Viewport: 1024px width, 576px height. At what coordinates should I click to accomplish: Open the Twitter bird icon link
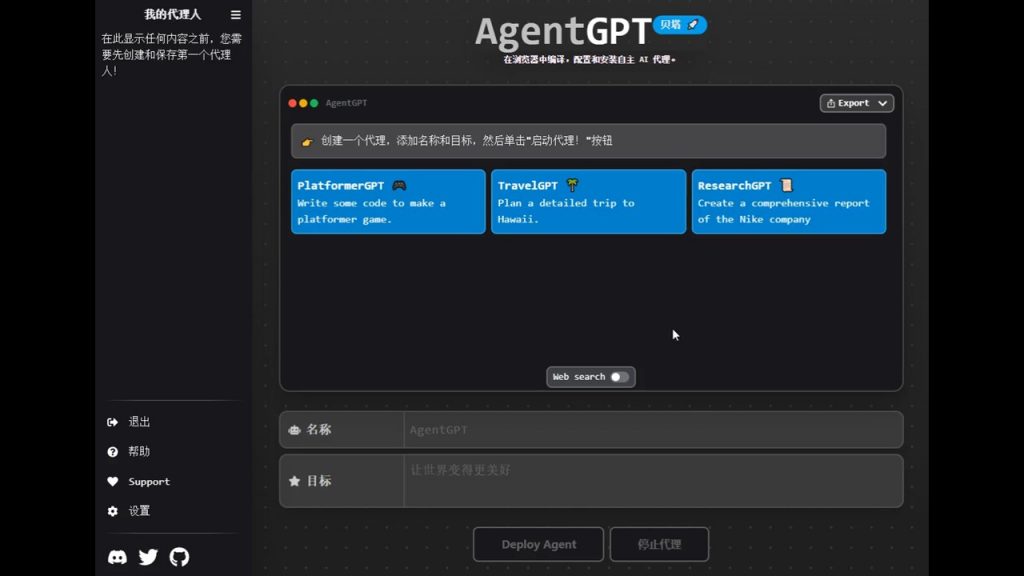[x=148, y=557]
